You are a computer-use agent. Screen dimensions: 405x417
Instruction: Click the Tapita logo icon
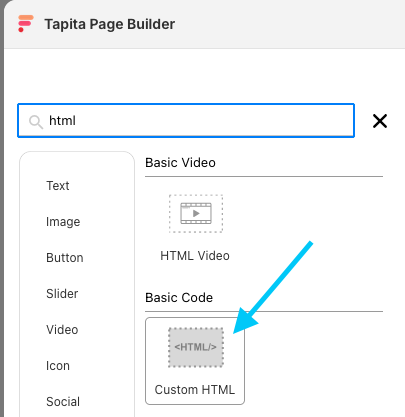(25, 24)
